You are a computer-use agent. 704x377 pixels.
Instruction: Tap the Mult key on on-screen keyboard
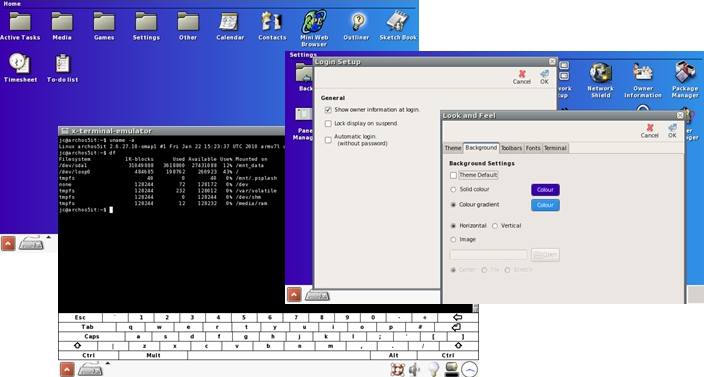(x=153, y=355)
